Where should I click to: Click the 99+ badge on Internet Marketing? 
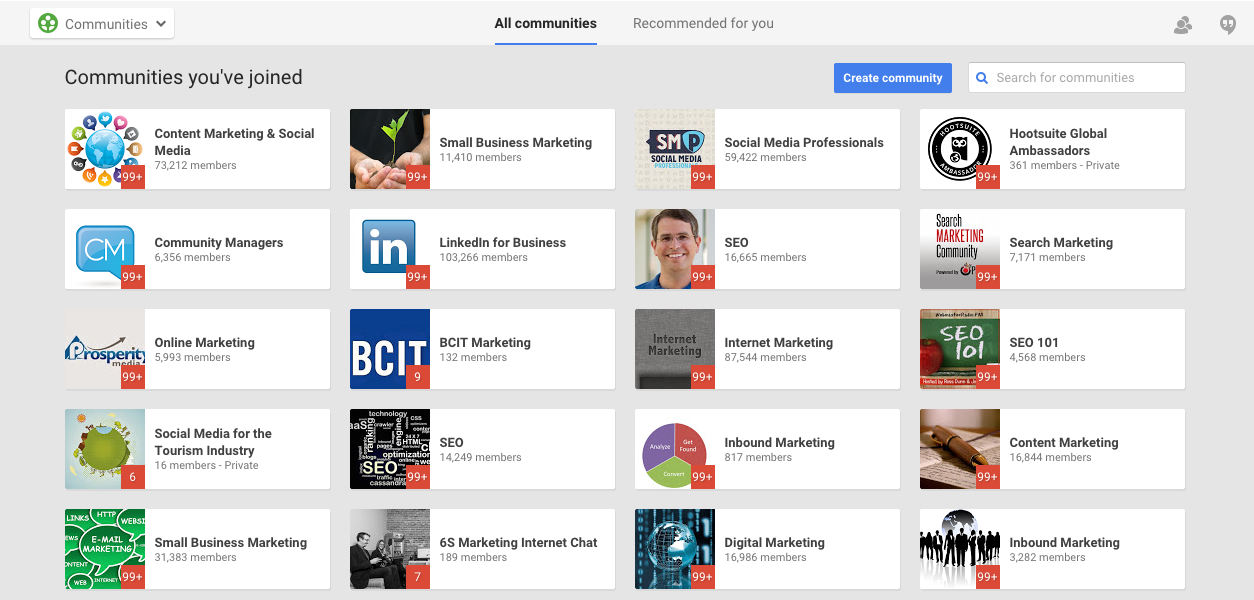(702, 377)
